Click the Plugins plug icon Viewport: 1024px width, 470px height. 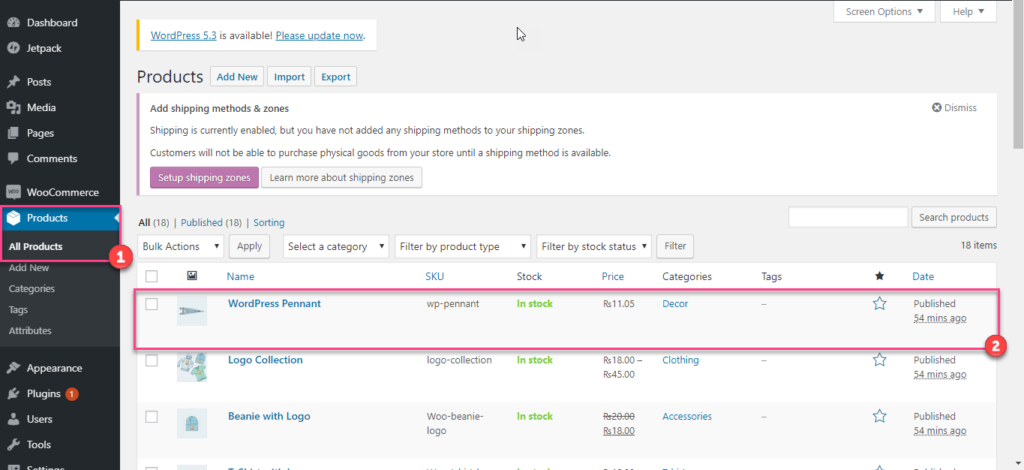13,394
